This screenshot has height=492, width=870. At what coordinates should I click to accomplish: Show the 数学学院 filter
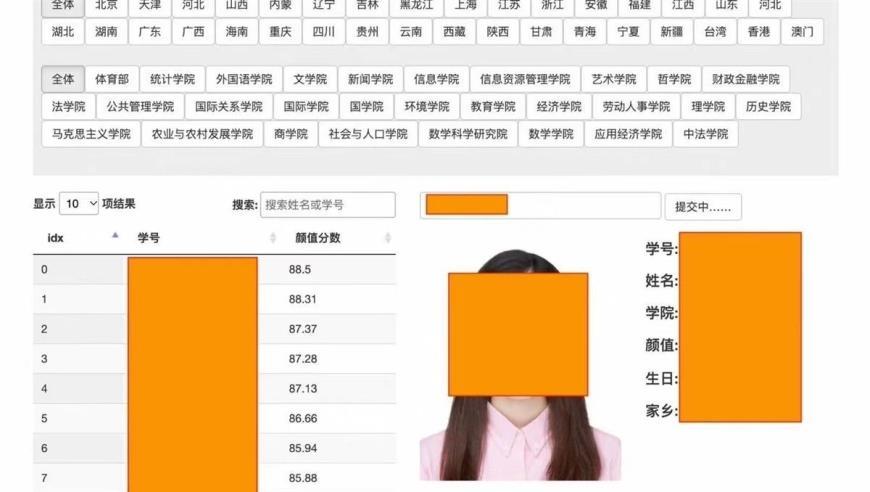[551, 134]
